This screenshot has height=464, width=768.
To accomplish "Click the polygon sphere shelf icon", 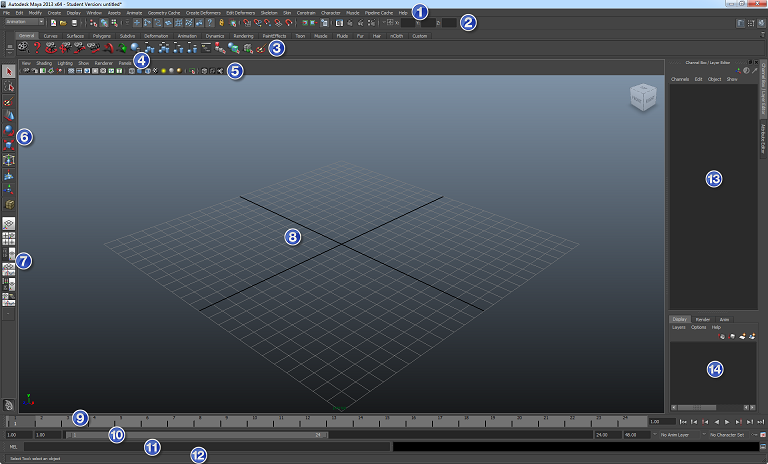I will [133, 47].
